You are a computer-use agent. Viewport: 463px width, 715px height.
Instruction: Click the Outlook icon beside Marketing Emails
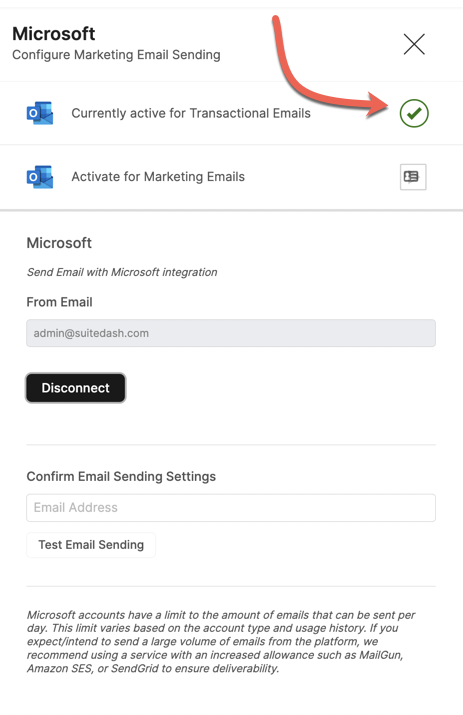tap(40, 176)
